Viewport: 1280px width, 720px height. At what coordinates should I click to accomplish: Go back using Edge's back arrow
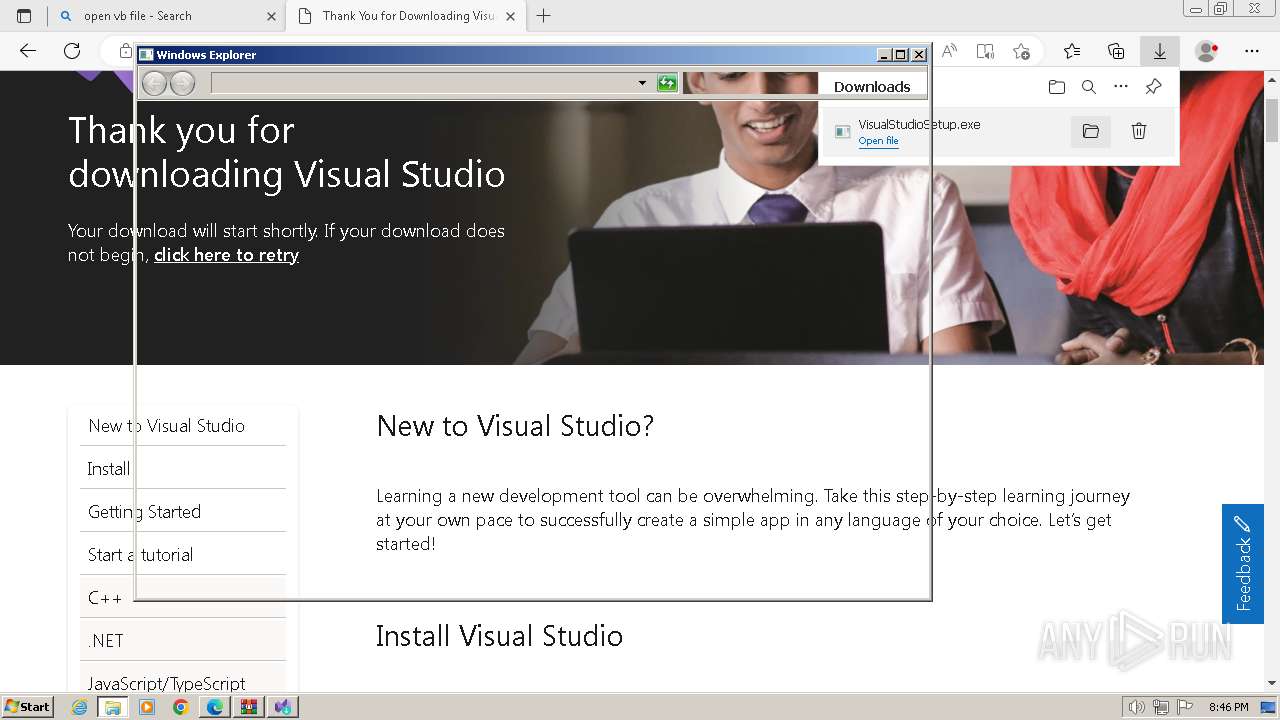tap(28, 51)
